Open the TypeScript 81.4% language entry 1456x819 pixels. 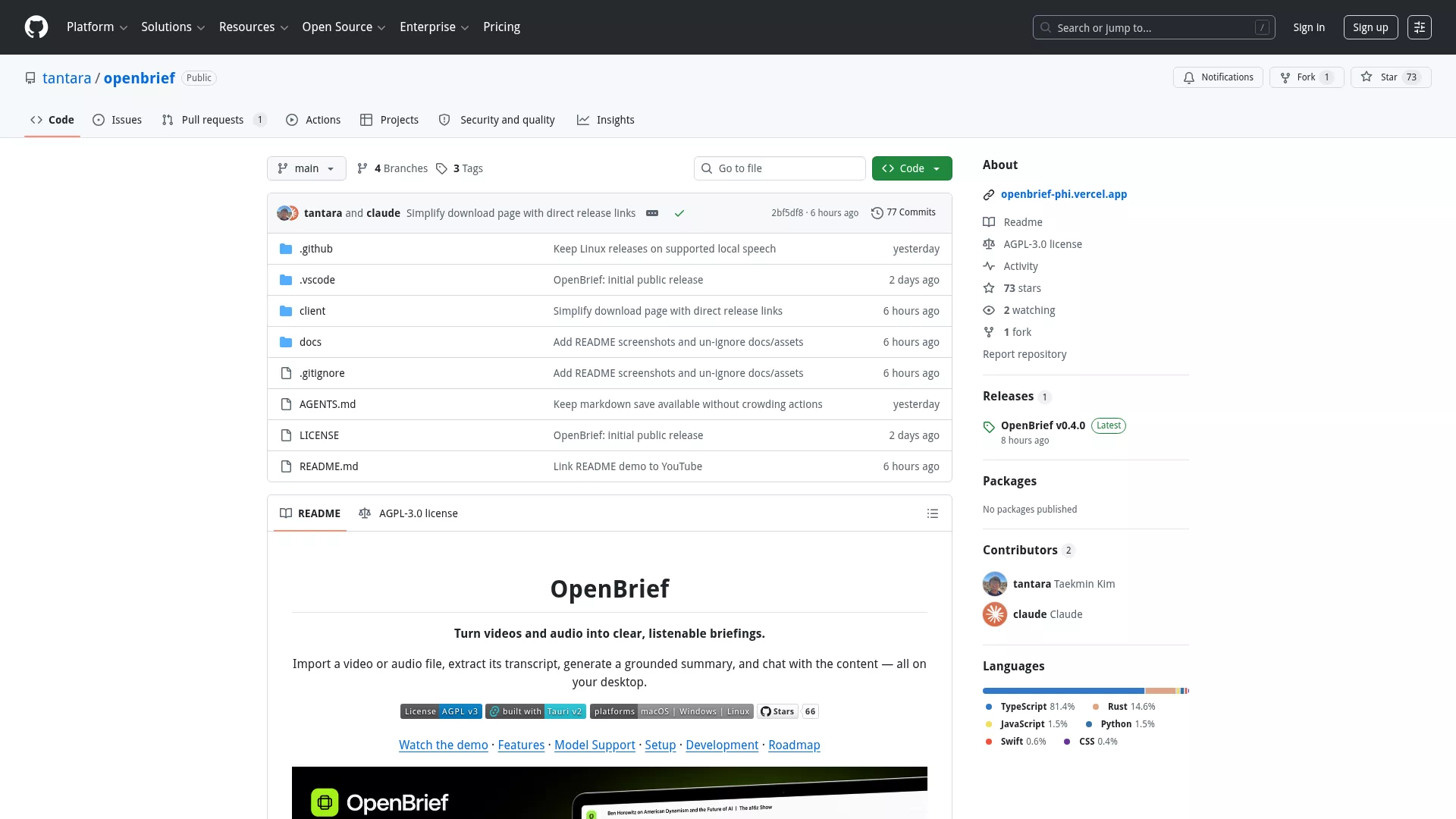pyautogui.click(x=1030, y=707)
